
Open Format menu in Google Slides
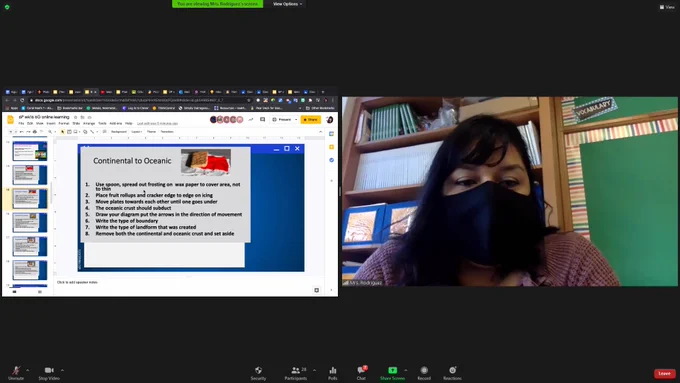tap(64, 124)
